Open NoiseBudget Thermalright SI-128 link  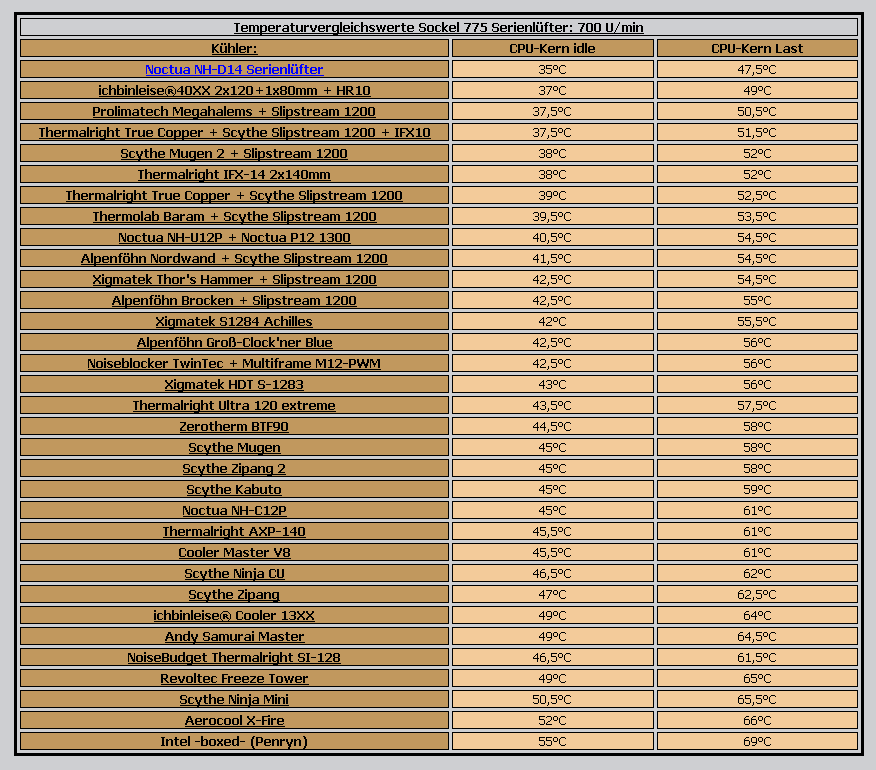coord(234,657)
